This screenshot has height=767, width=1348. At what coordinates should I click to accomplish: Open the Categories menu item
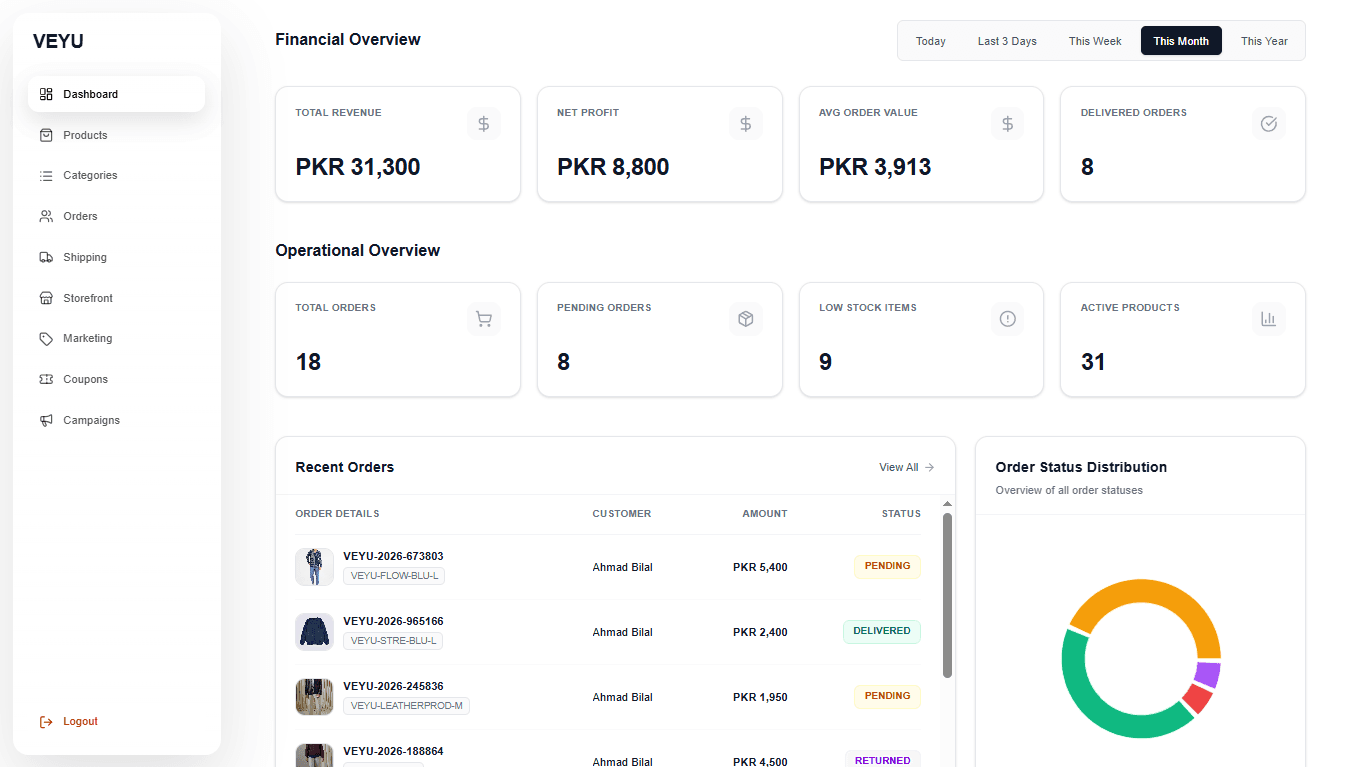90,176
